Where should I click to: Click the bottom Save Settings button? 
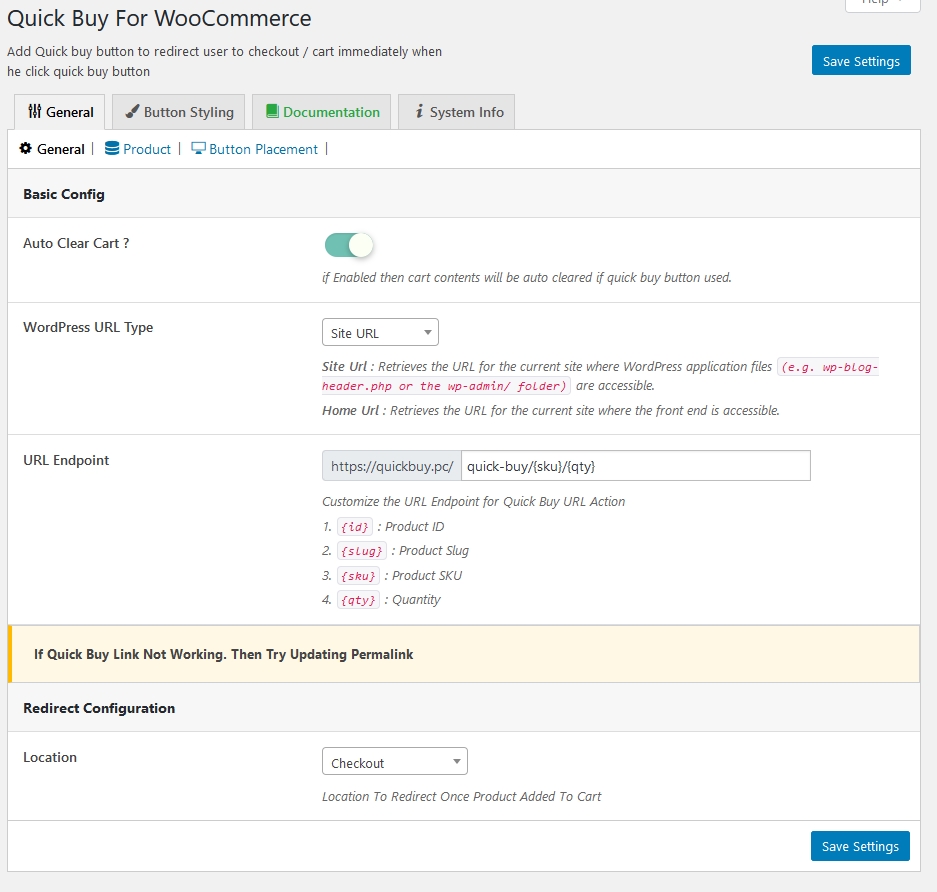point(860,846)
